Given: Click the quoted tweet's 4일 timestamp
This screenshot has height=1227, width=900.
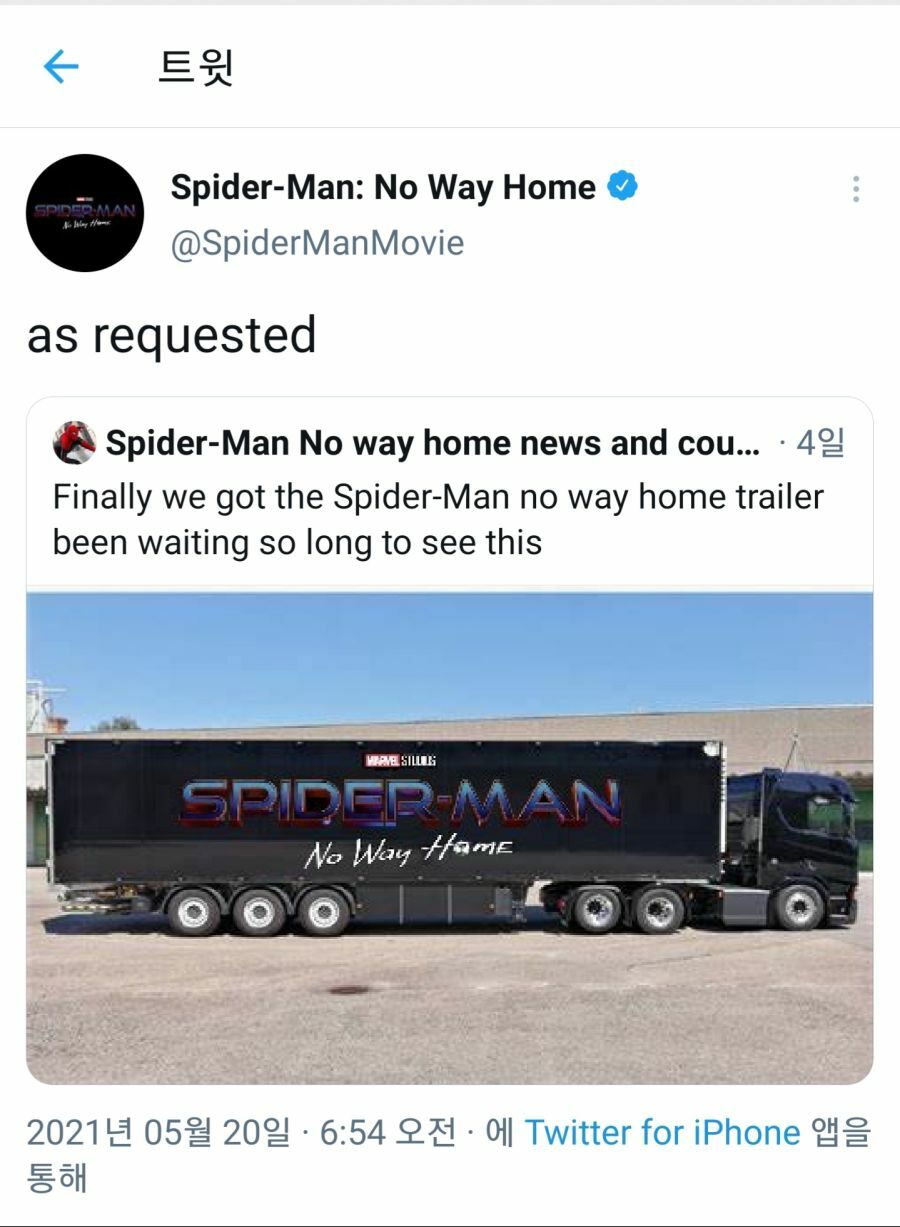Looking at the screenshot, I should click(820, 443).
